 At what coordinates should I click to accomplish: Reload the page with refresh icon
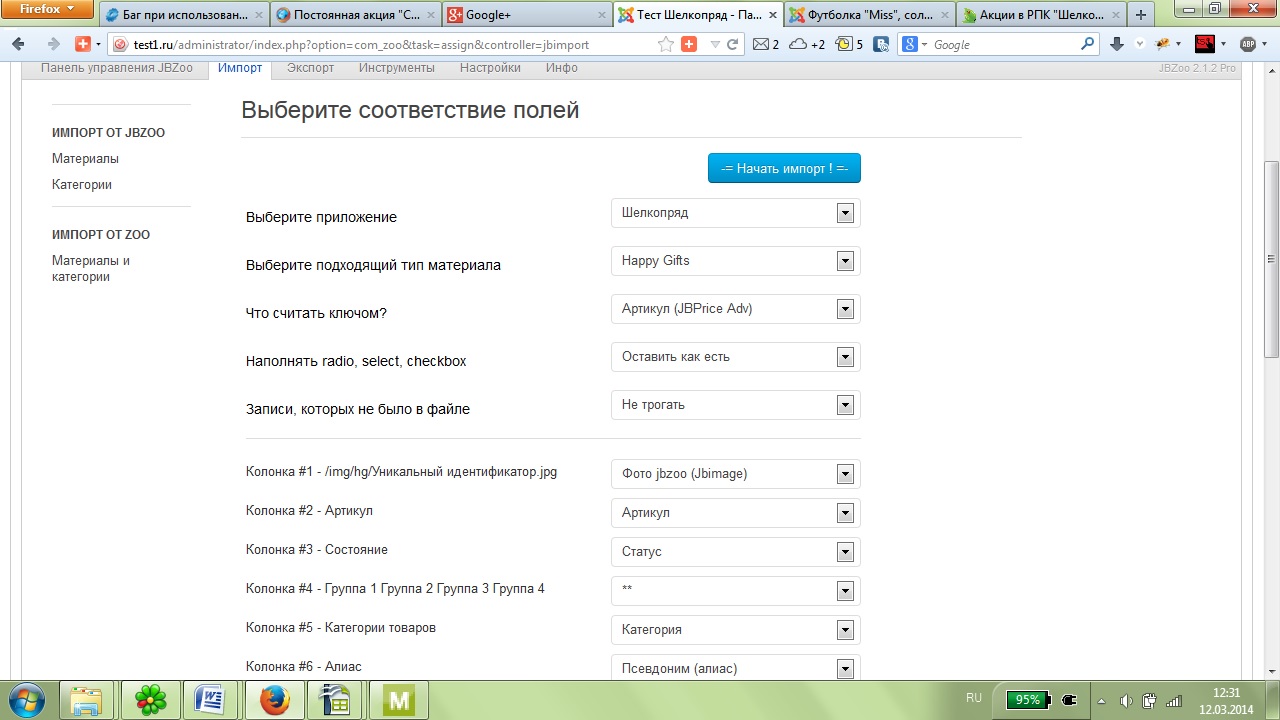click(x=733, y=44)
